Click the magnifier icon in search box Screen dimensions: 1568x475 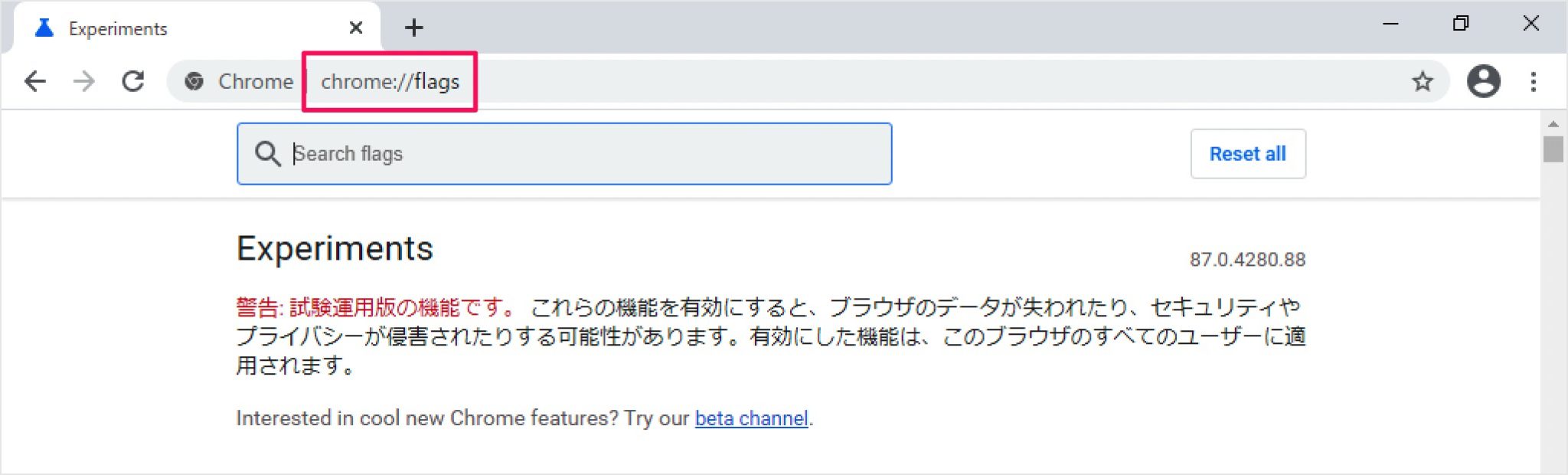(267, 154)
